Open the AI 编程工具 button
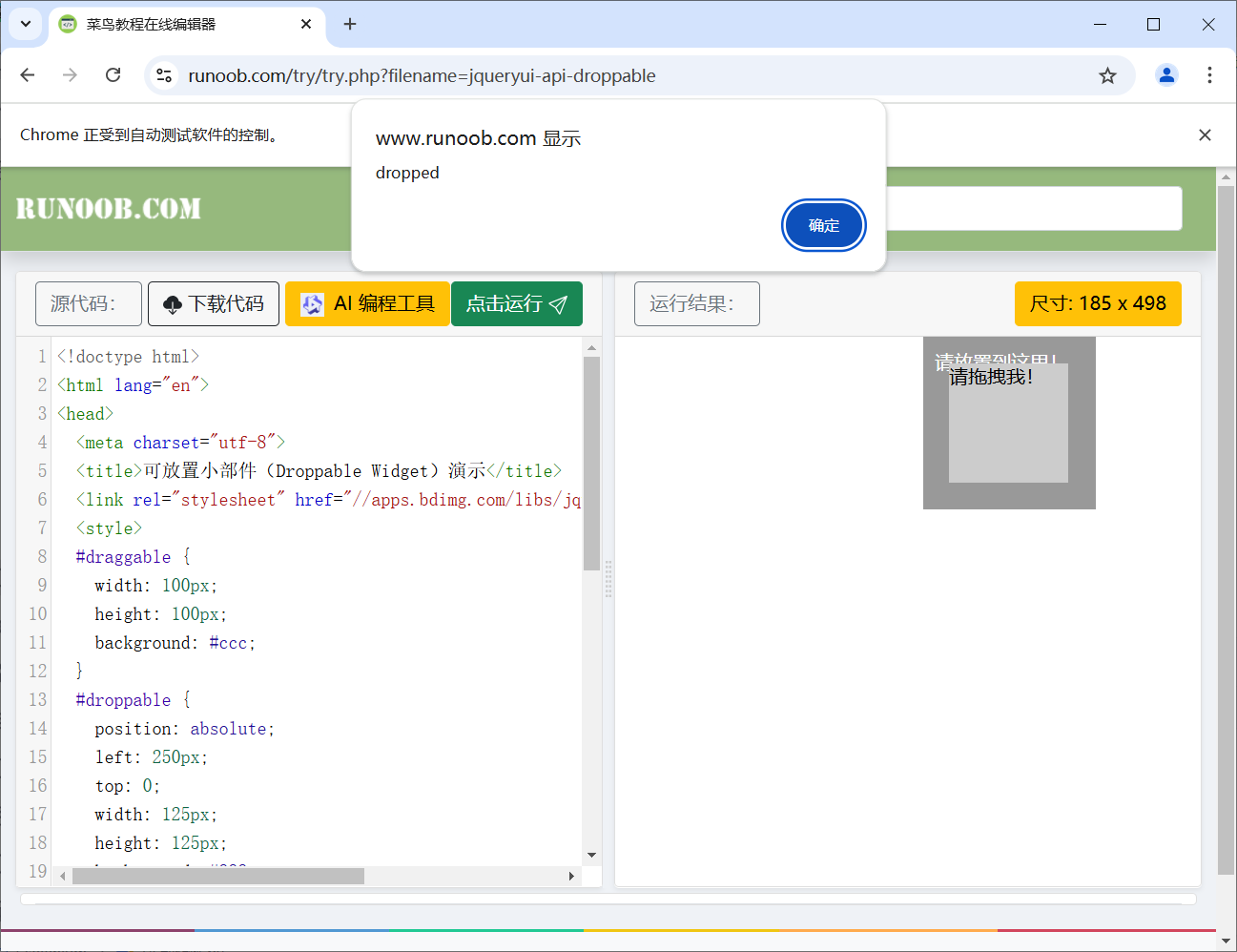 pyautogui.click(x=367, y=303)
